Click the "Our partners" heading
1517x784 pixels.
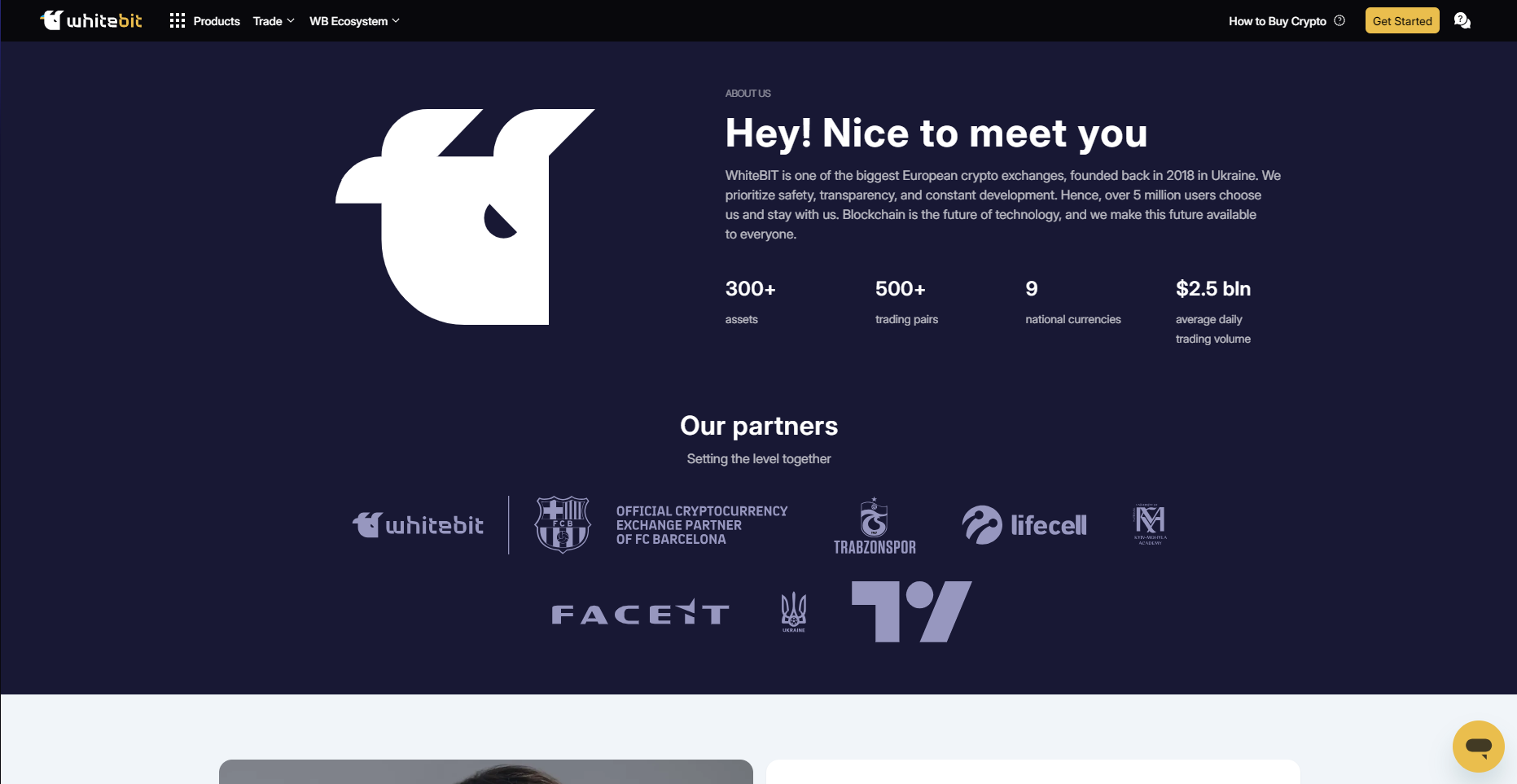point(759,426)
